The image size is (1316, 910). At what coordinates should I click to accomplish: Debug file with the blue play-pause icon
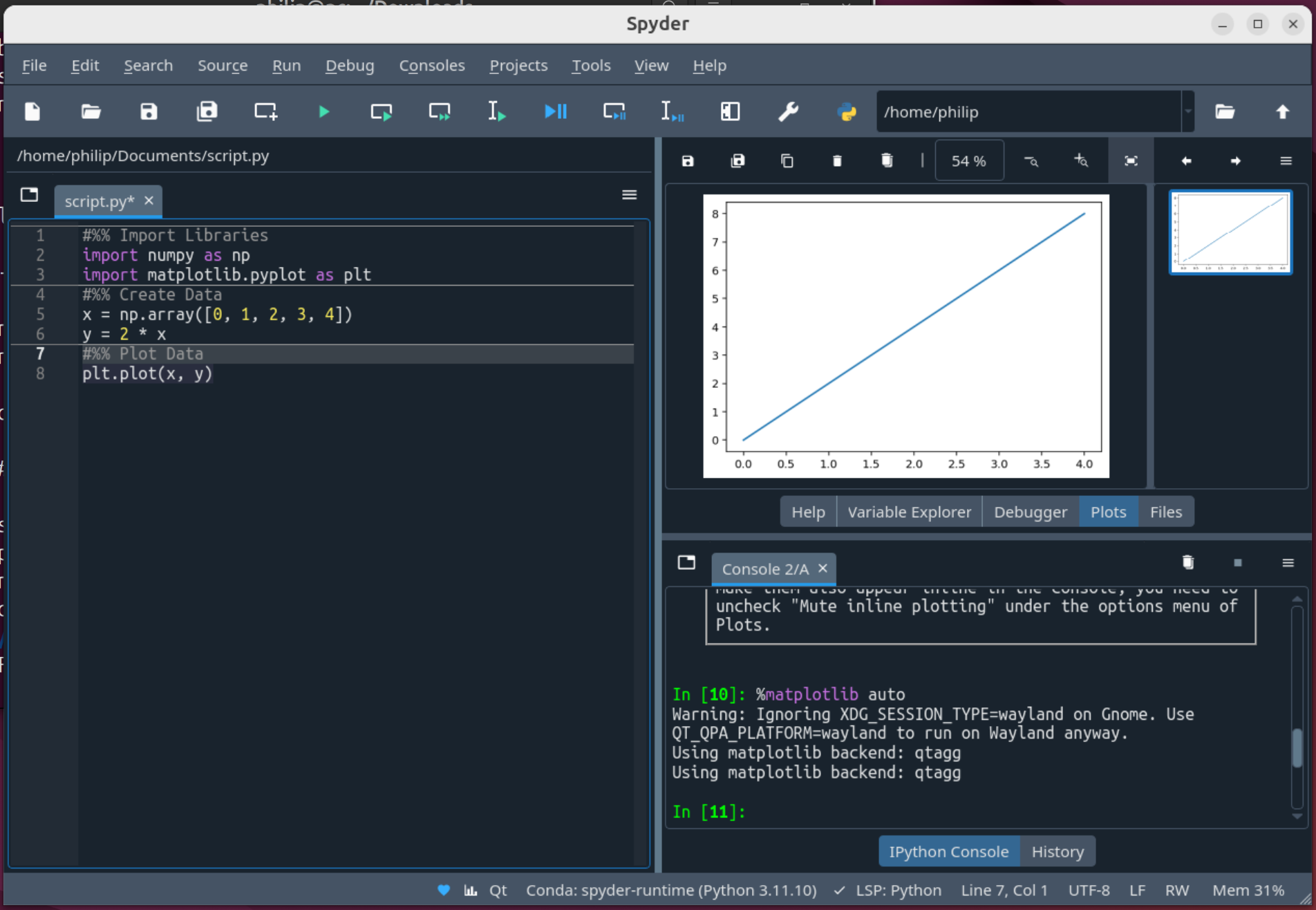click(556, 111)
